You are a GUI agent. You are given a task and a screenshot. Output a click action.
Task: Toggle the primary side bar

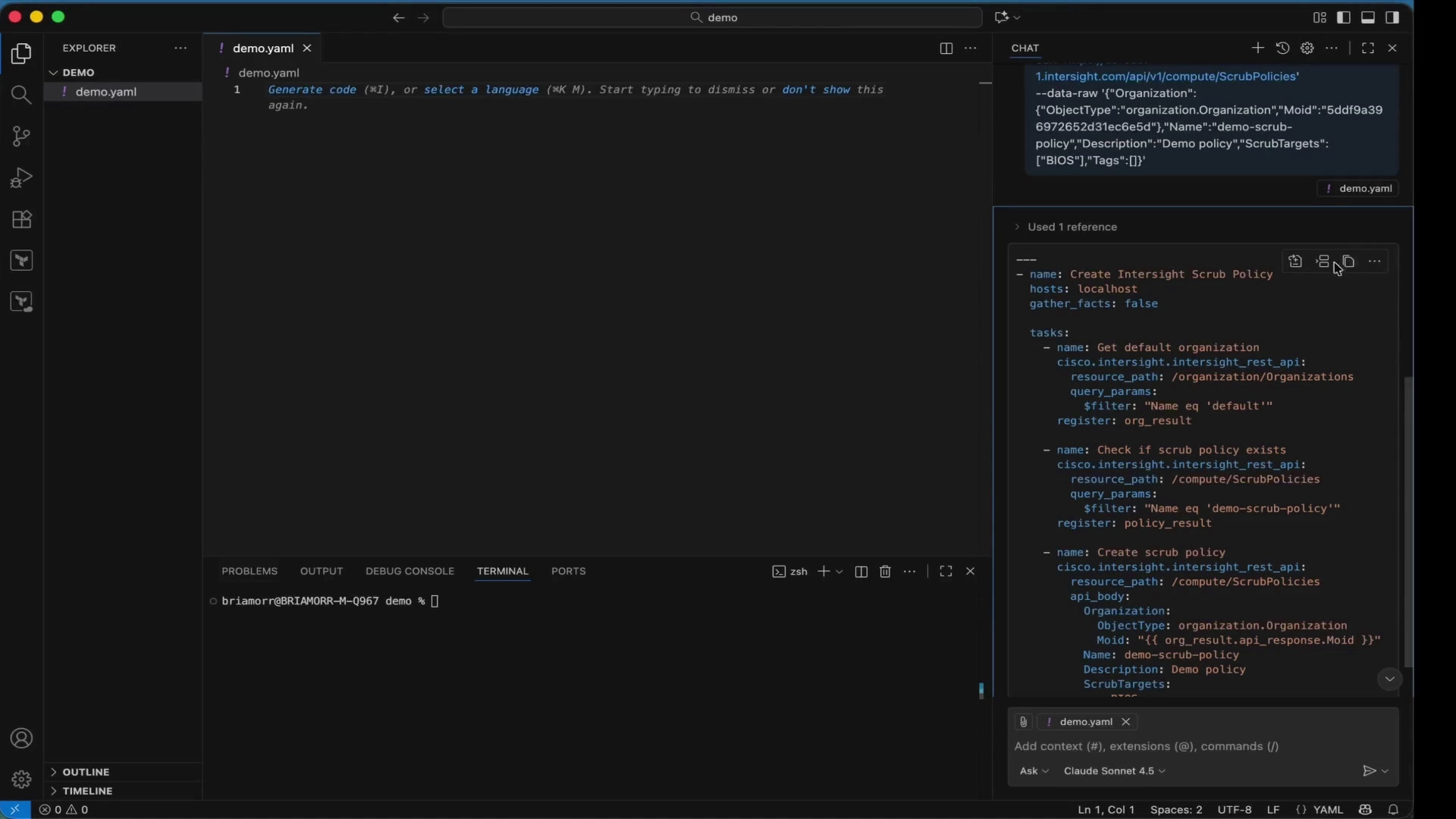(x=1344, y=17)
